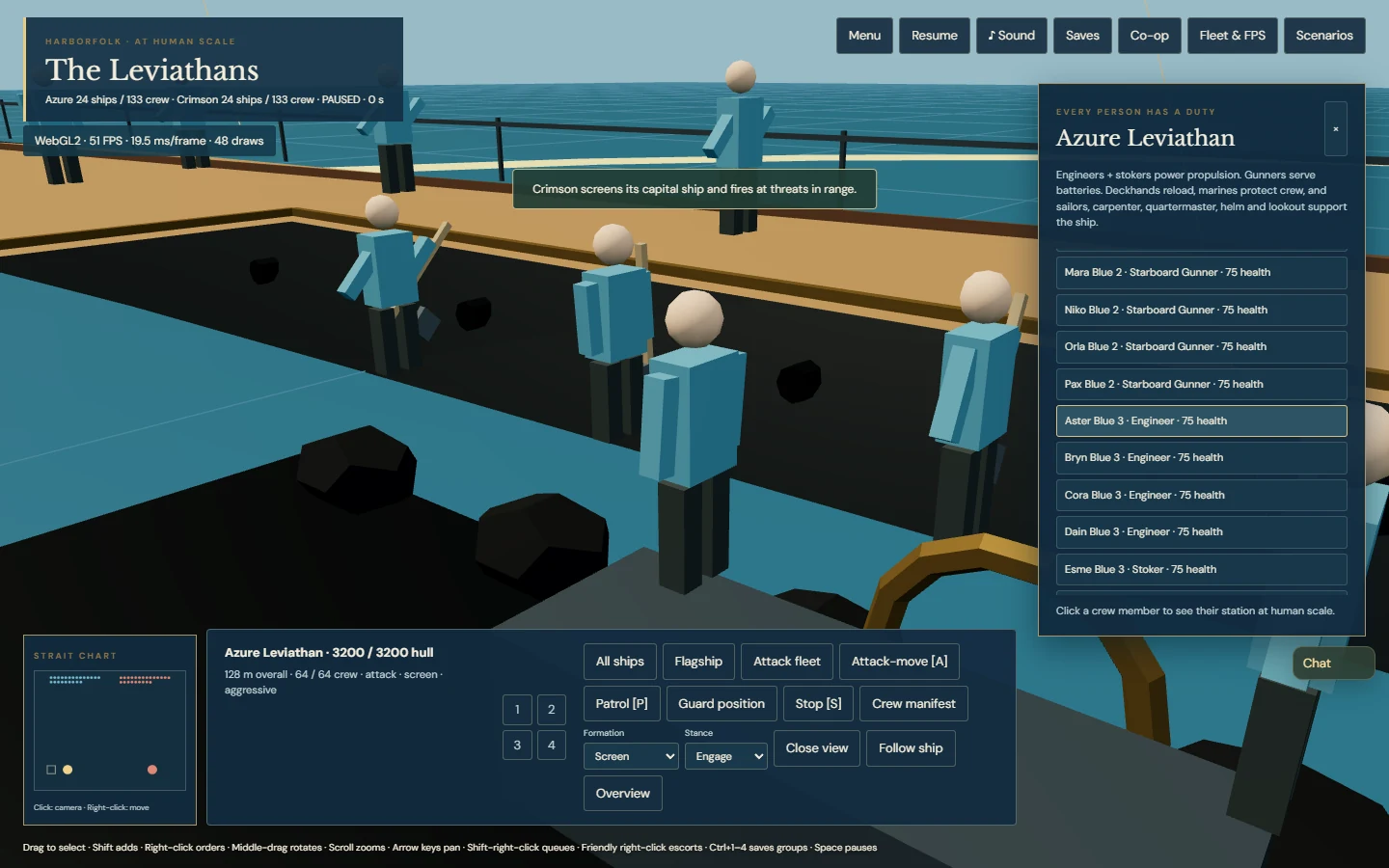The width and height of the screenshot is (1389, 868).
Task: Open the Fleet & FPS panel
Action: coord(1232,36)
